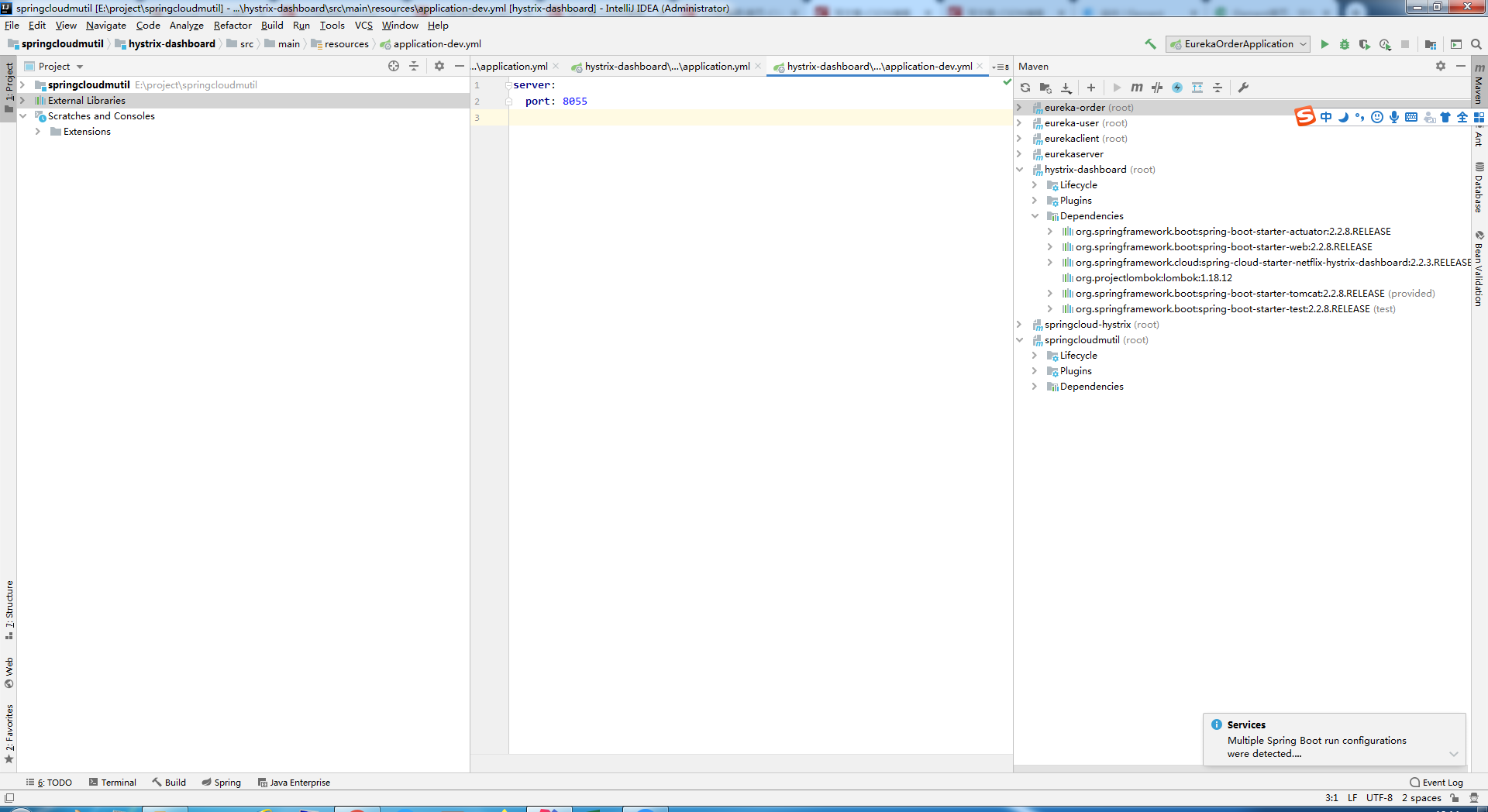The width and height of the screenshot is (1488, 812).
Task: Expand spring-boot-starter-actuator dependency
Action: [x=1050, y=232]
